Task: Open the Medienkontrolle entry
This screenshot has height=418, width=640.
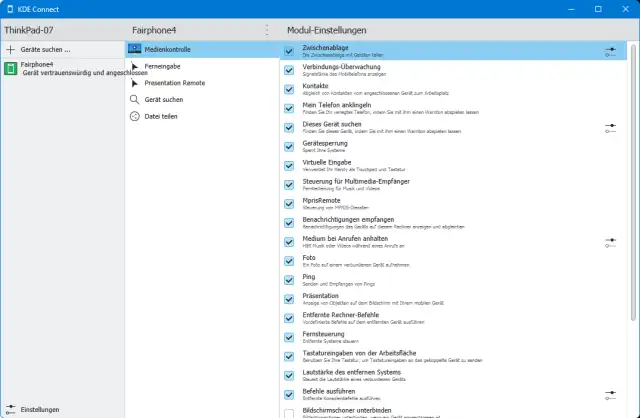Action: [x=202, y=49]
